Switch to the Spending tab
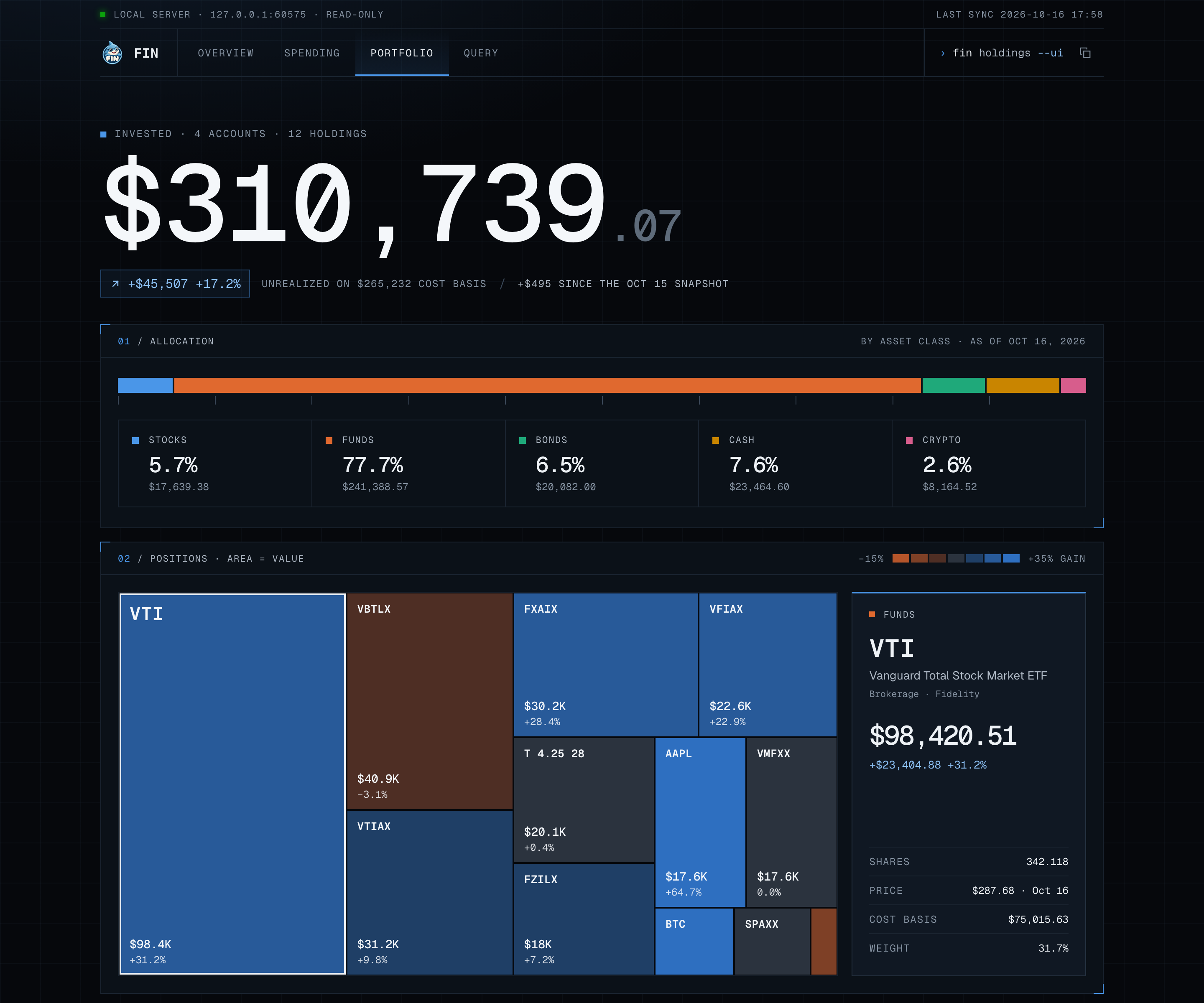 tap(312, 53)
